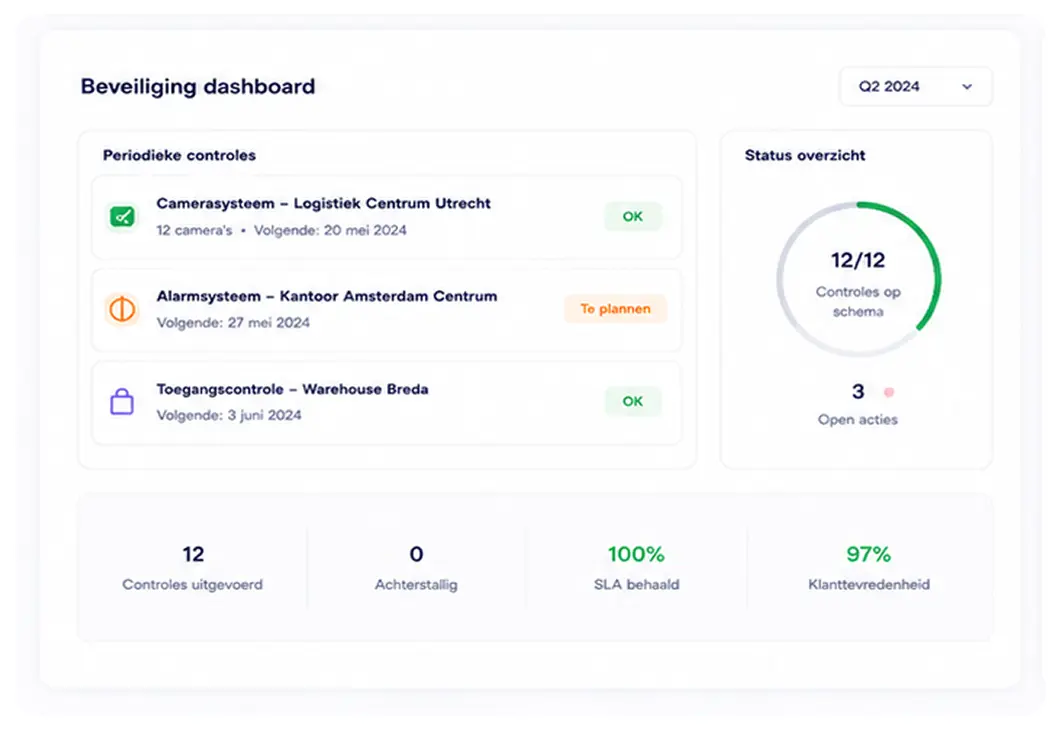Click the green camera system check icon
1060x730 pixels.
pos(122,216)
